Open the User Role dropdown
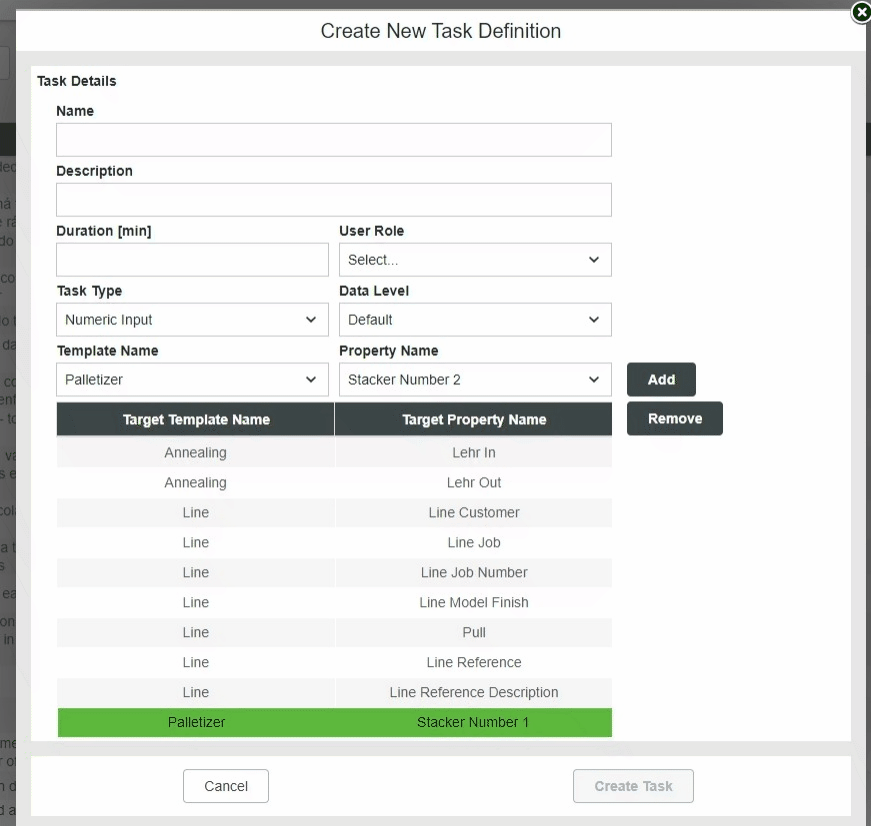The width and height of the screenshot is (871, 826). (x=475, y=260)
